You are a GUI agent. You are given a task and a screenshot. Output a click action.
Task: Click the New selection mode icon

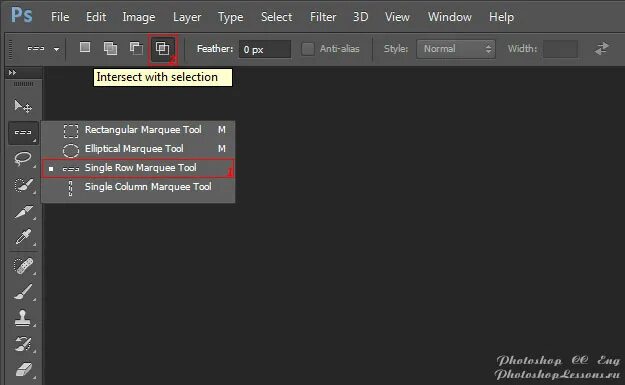coord(85,48)
